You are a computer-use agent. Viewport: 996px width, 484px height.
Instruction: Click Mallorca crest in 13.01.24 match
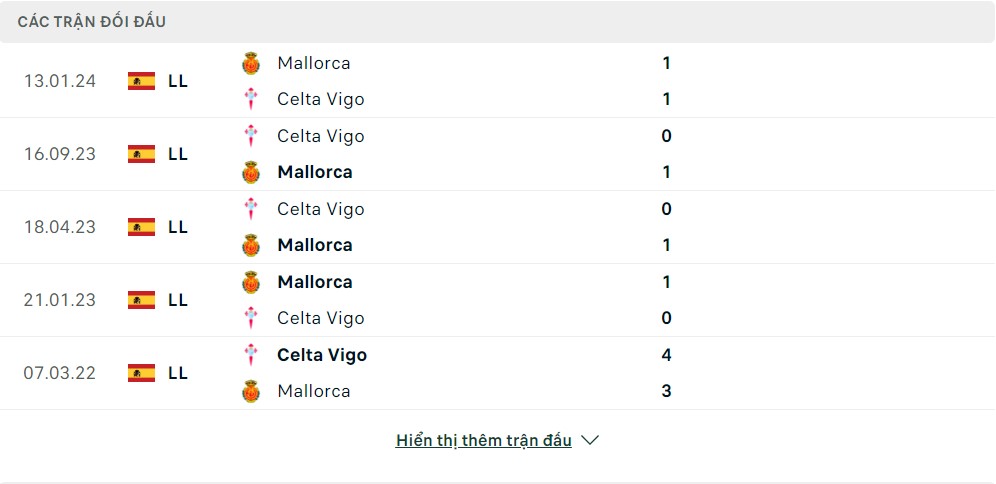251,63
